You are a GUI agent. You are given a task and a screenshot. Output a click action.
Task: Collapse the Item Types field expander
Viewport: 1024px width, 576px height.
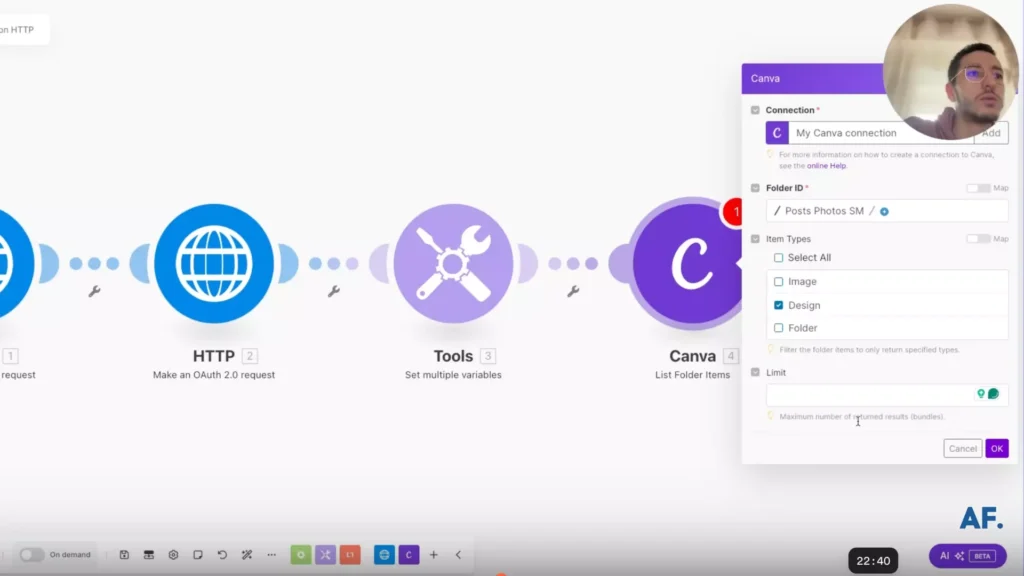coord(755,239)
